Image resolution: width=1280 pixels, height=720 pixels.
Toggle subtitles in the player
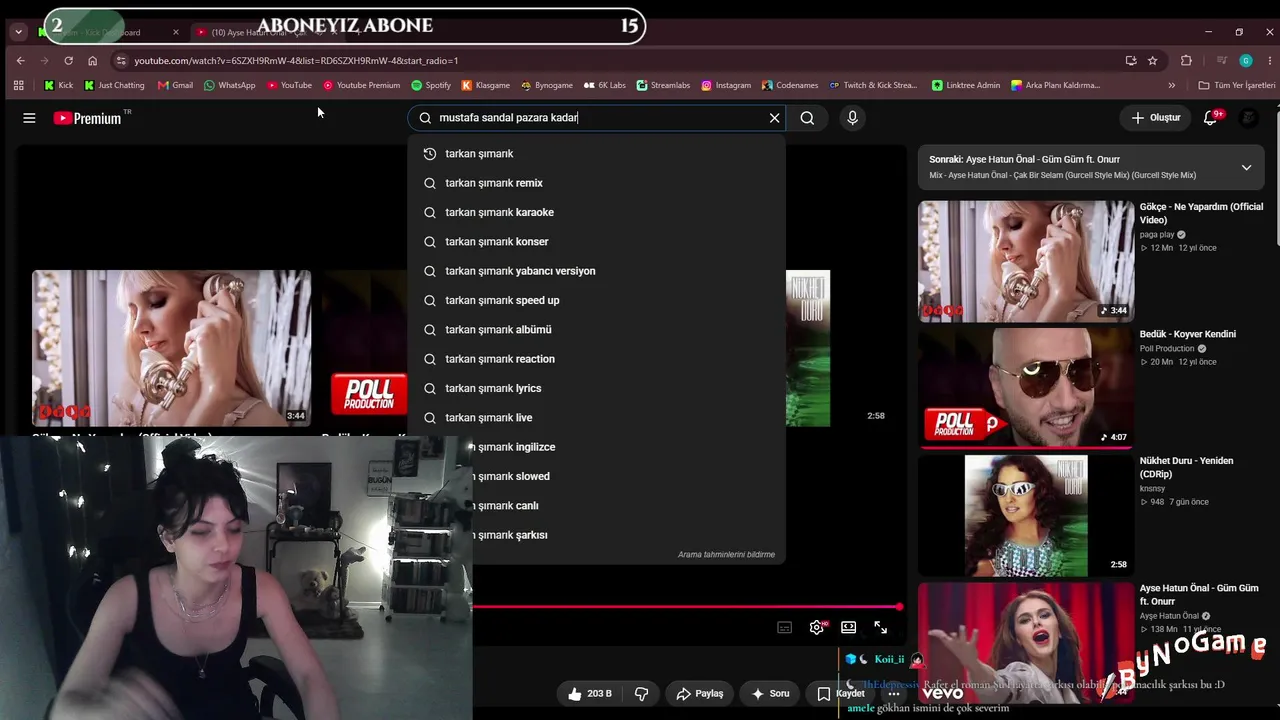(785, 627)
